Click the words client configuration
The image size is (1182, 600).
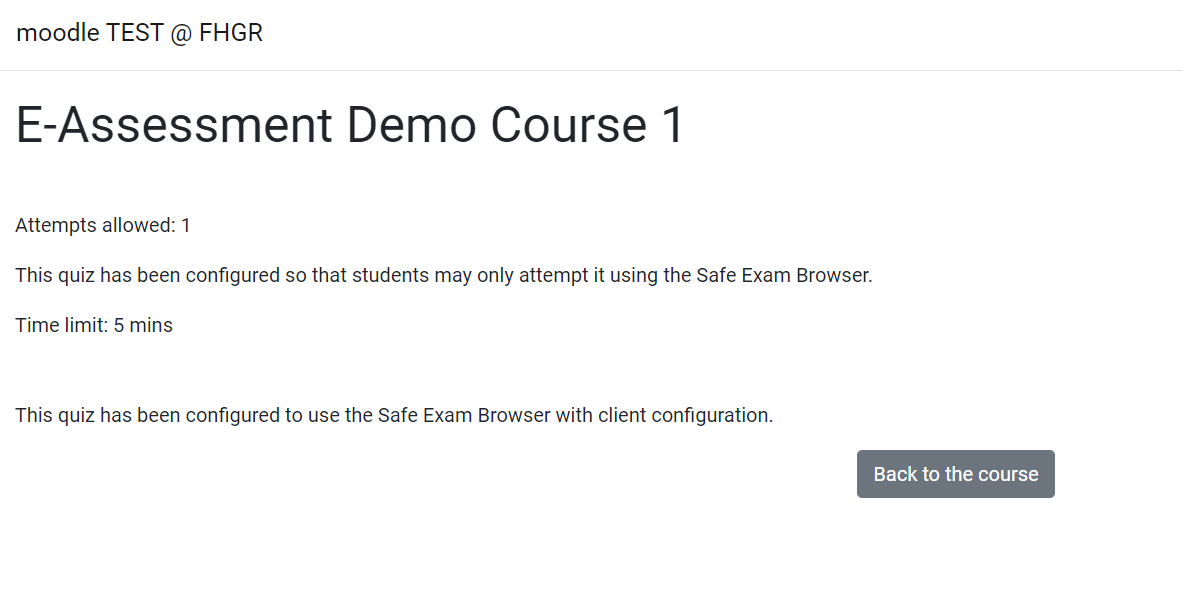click(x=685, y=416)
